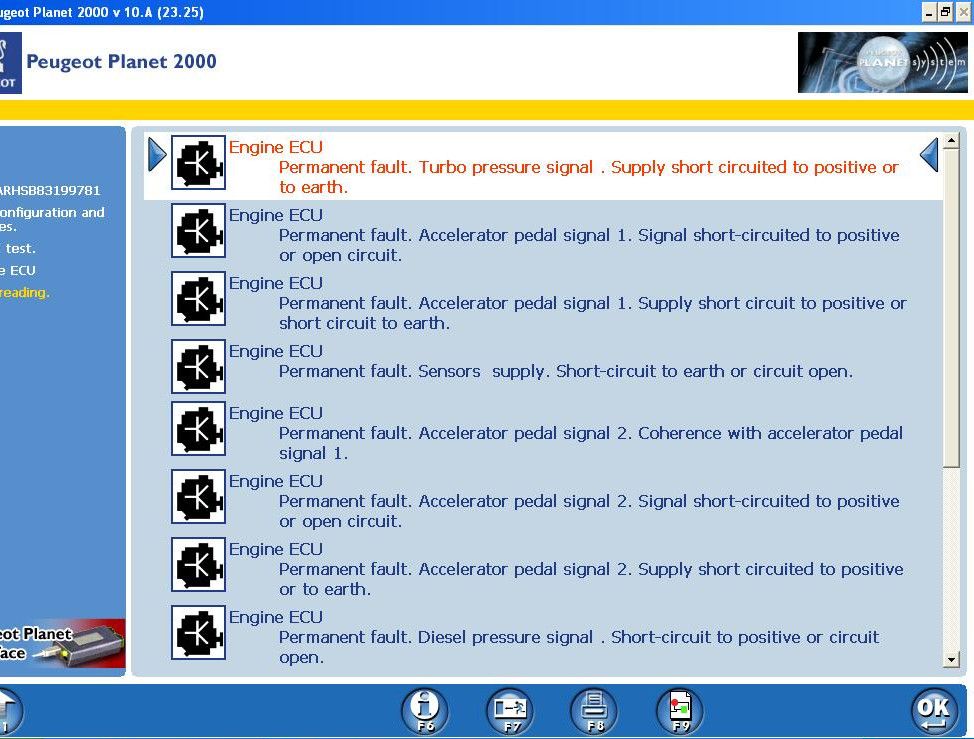Screen dimensions: 974x739
Task: Open the F6 information button
Action: pyautogui.click(x=425, y=711)
